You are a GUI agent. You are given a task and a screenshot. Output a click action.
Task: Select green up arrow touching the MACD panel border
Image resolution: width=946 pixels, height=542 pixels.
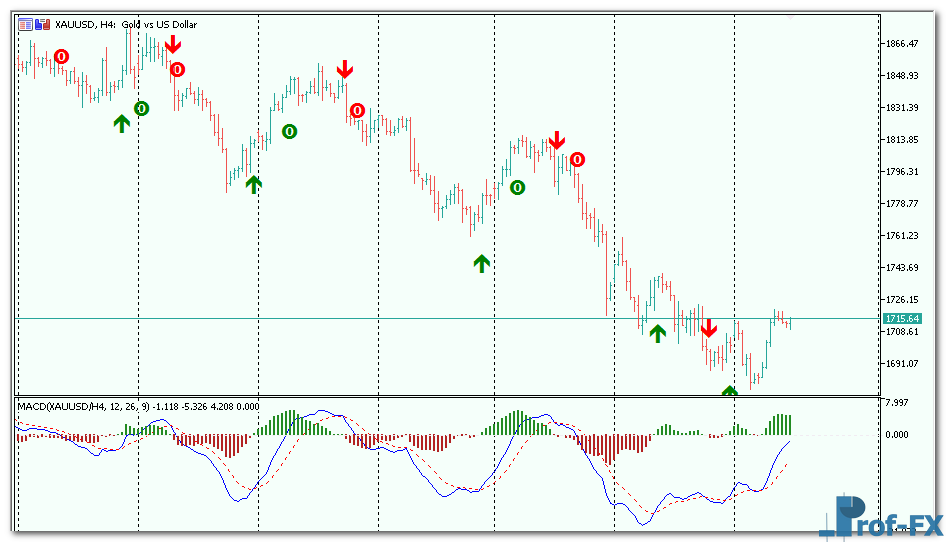[x=730, y=392]
